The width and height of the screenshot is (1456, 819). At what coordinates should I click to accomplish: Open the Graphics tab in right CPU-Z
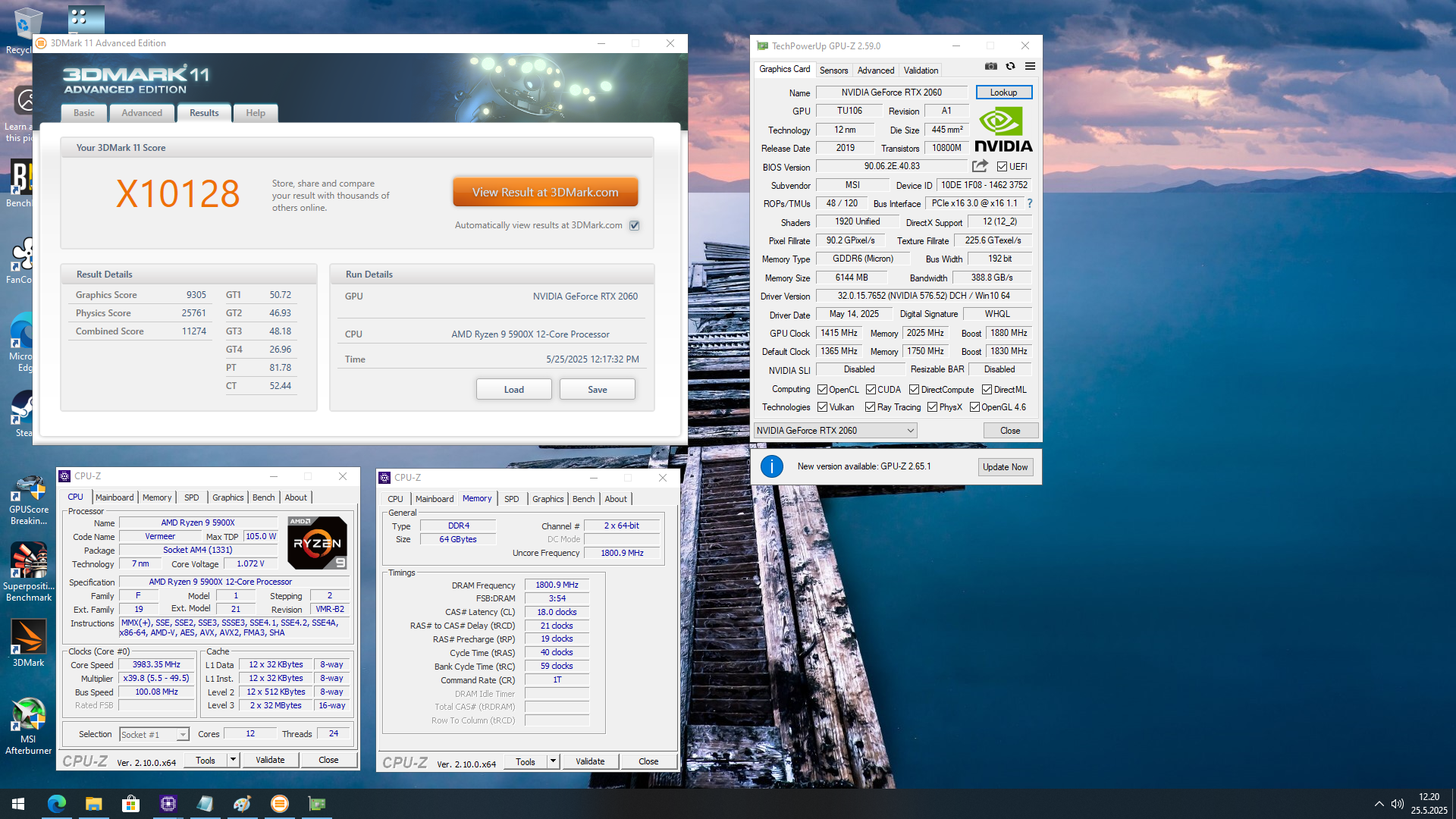click(x=548, y=499)
